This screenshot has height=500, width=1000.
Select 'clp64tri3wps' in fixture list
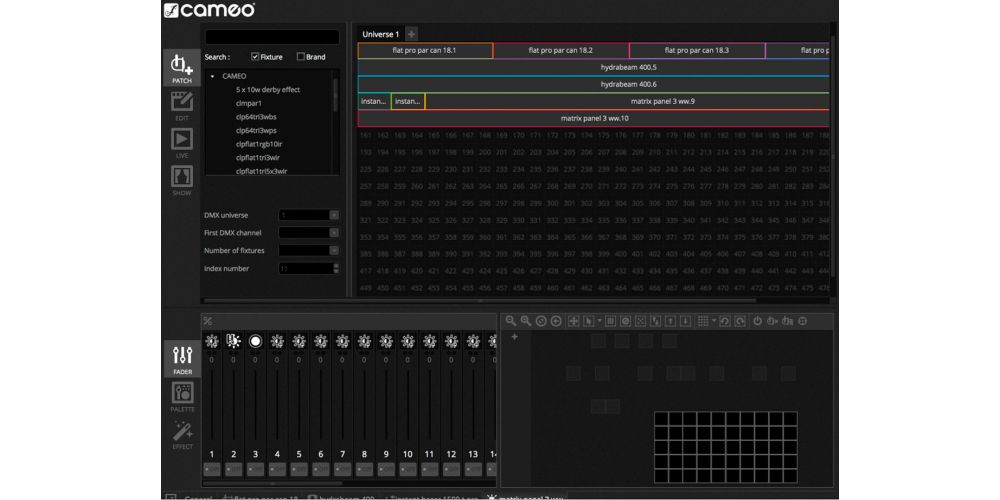(x=256, y=131)
